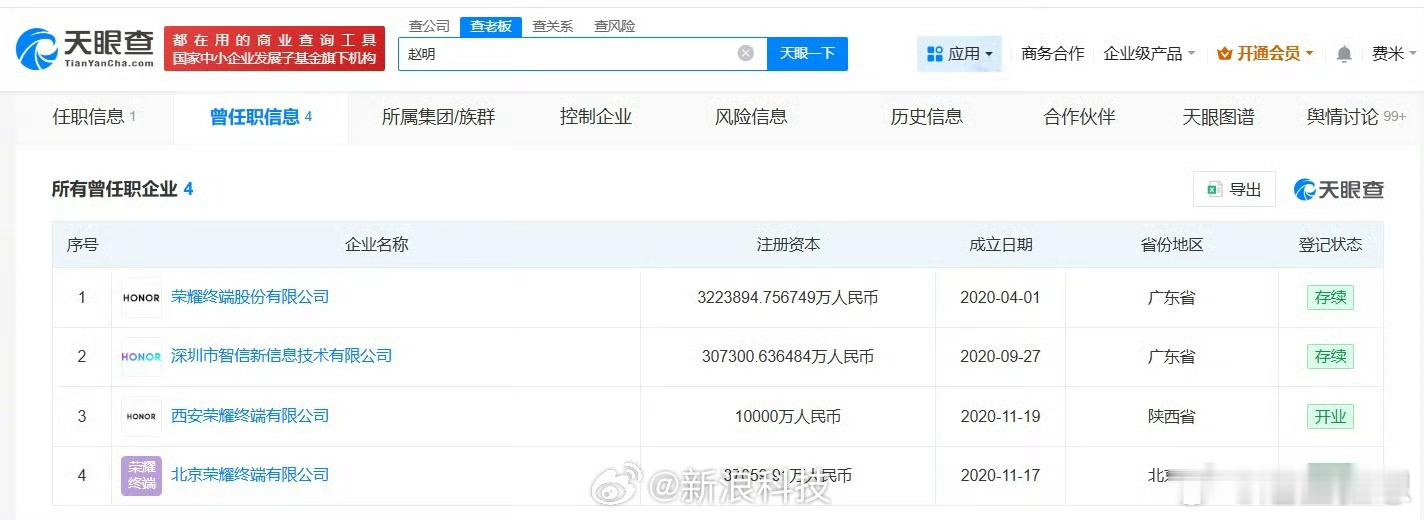This screenshot has width=1424, height=520.
Task: Click the 企业名称 column header
Action: (x=376, y=244)
